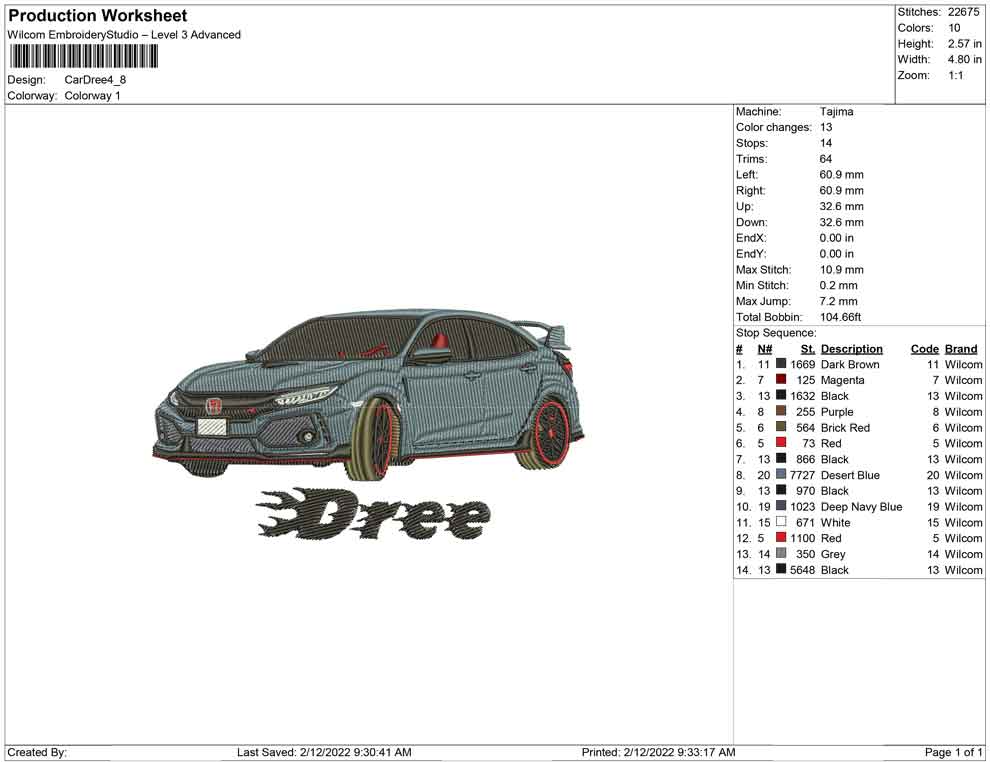Click the Red swatch with 1100 stitches
The height and width of the screenshot is (762, 990).
781,537
